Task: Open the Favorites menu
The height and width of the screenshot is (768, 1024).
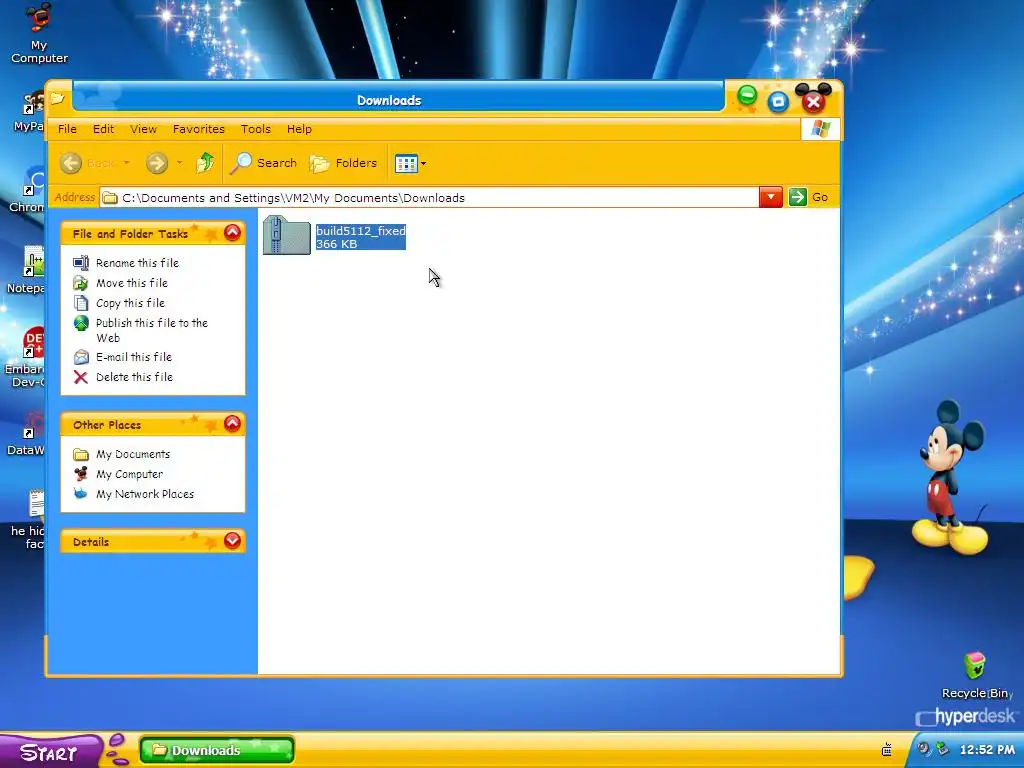Action: 199,129
